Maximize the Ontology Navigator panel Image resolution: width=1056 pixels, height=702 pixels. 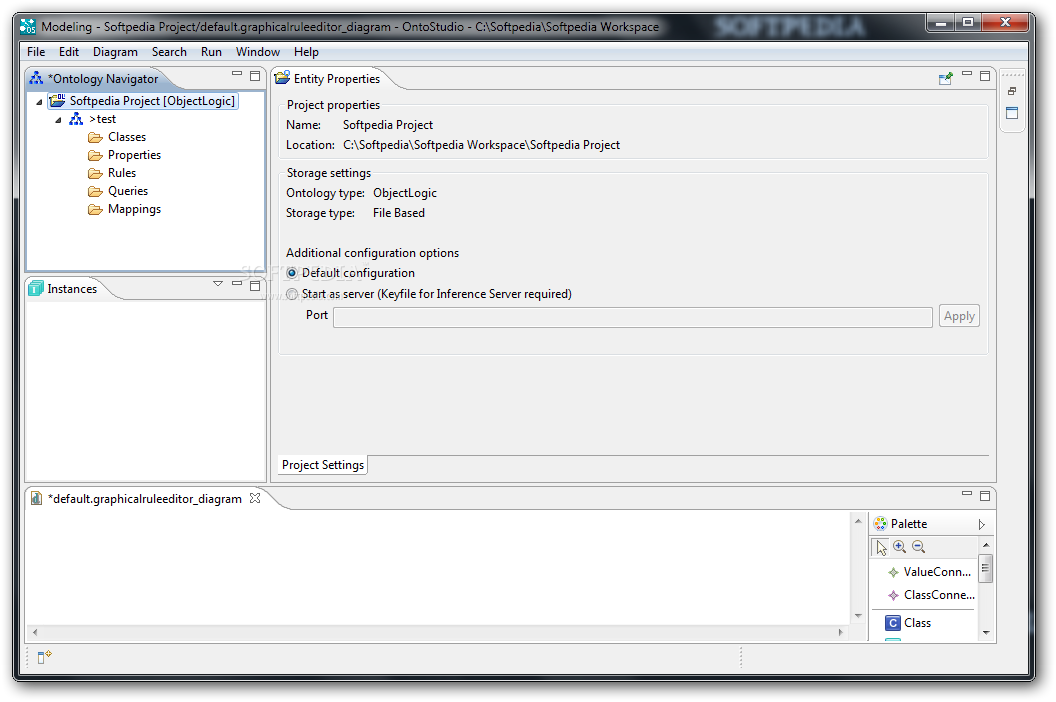[255, 76]
